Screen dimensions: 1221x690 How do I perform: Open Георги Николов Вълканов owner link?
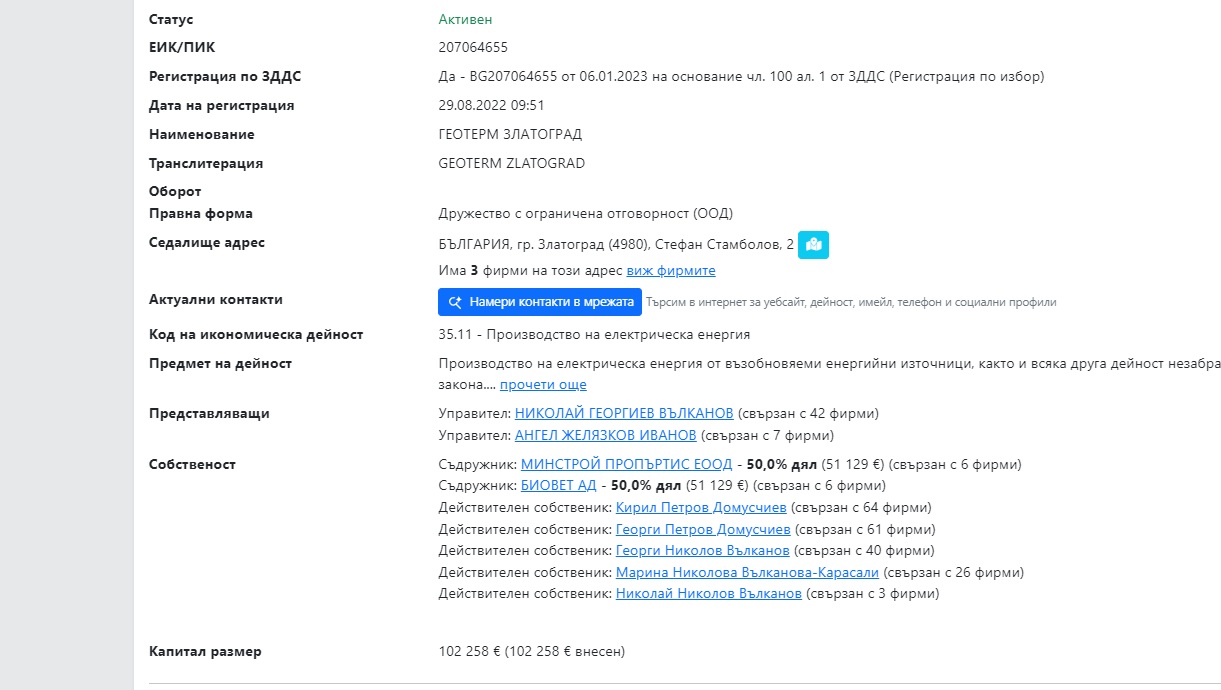click(703, 551)
